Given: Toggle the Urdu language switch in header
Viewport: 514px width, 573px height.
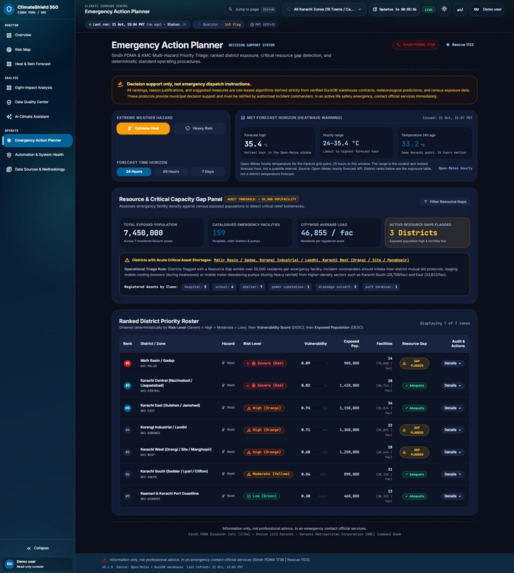Looking at the screenshot, I should point(460,10).
